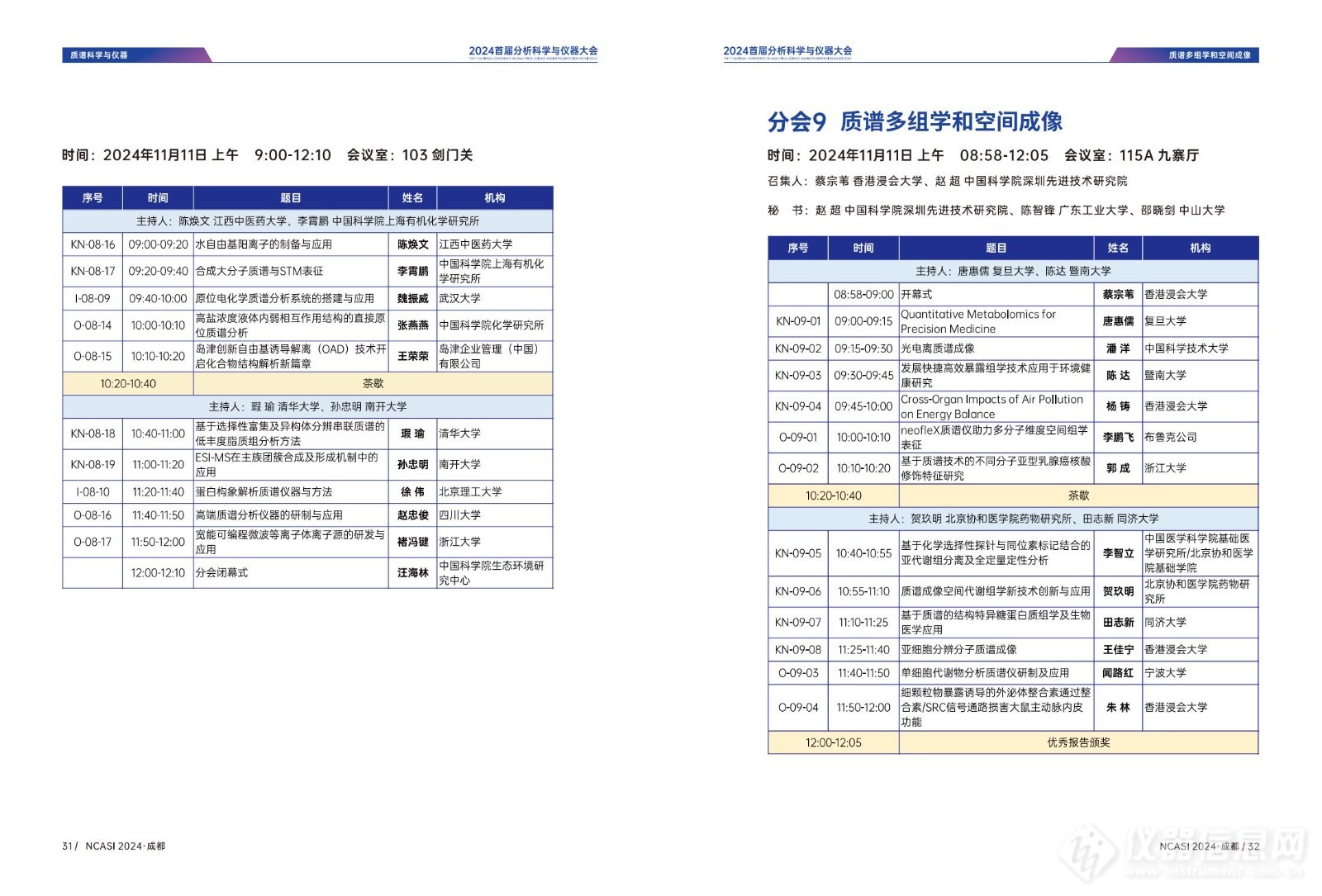Select cell KN-08-16 in left table

[93, 244]
